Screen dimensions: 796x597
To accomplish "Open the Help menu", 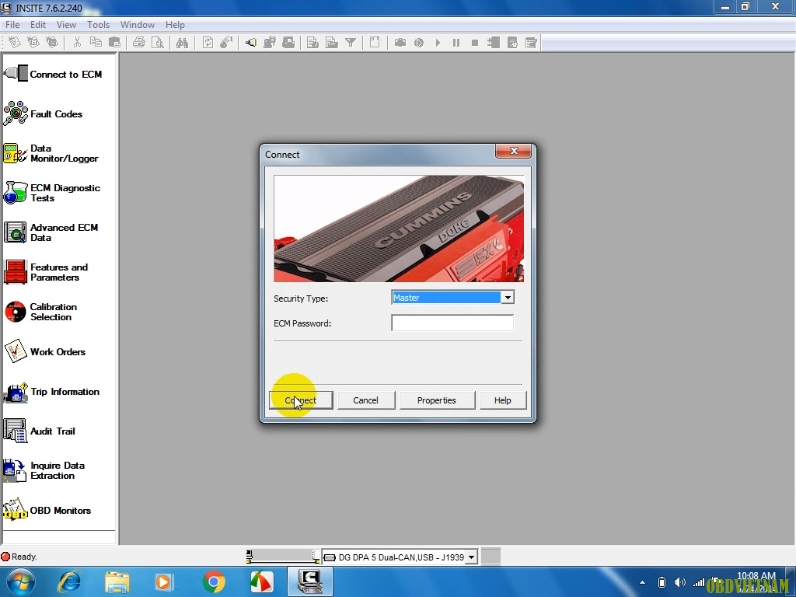I will tap(175, 24).
